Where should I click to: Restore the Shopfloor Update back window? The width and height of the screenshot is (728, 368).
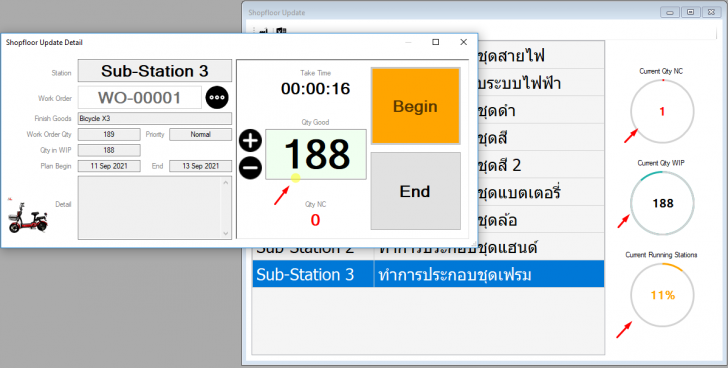tap(691, 13)
